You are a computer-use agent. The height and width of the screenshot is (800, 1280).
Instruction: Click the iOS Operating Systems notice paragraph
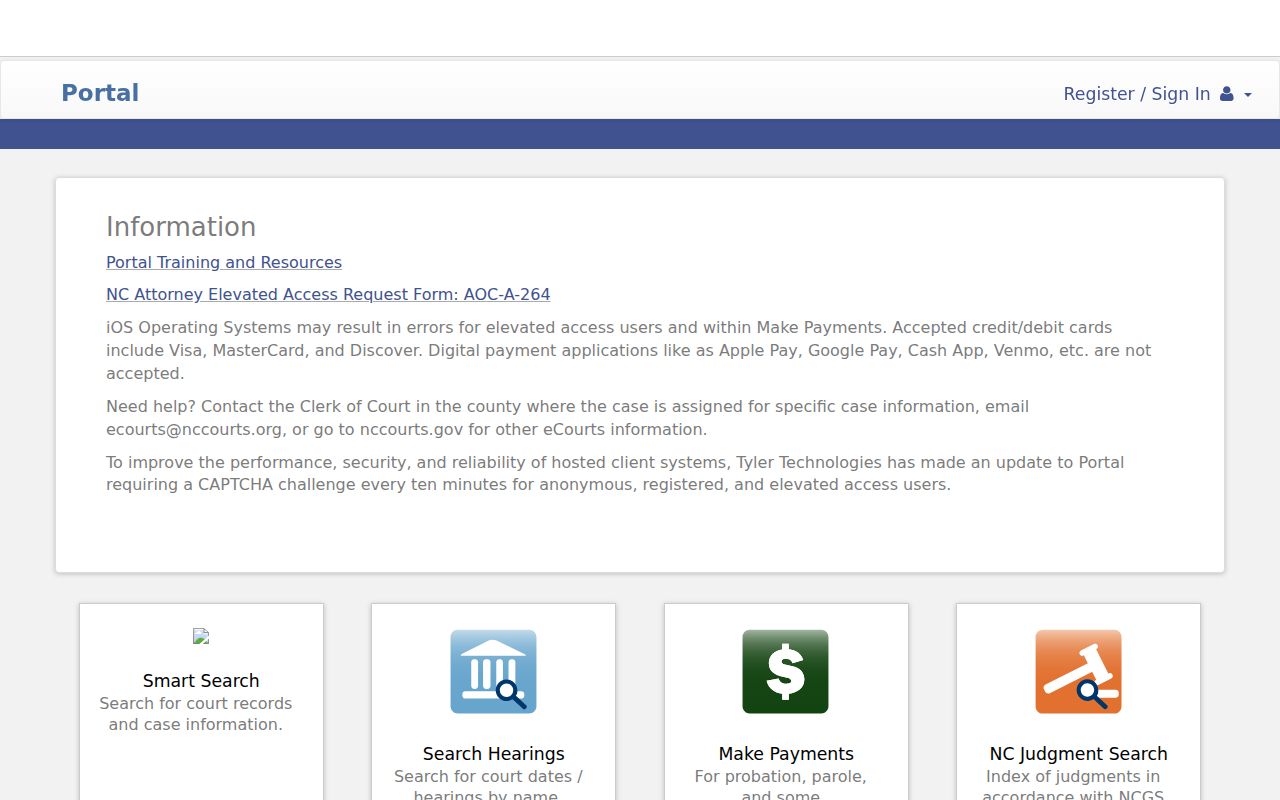tap(629, 350)
